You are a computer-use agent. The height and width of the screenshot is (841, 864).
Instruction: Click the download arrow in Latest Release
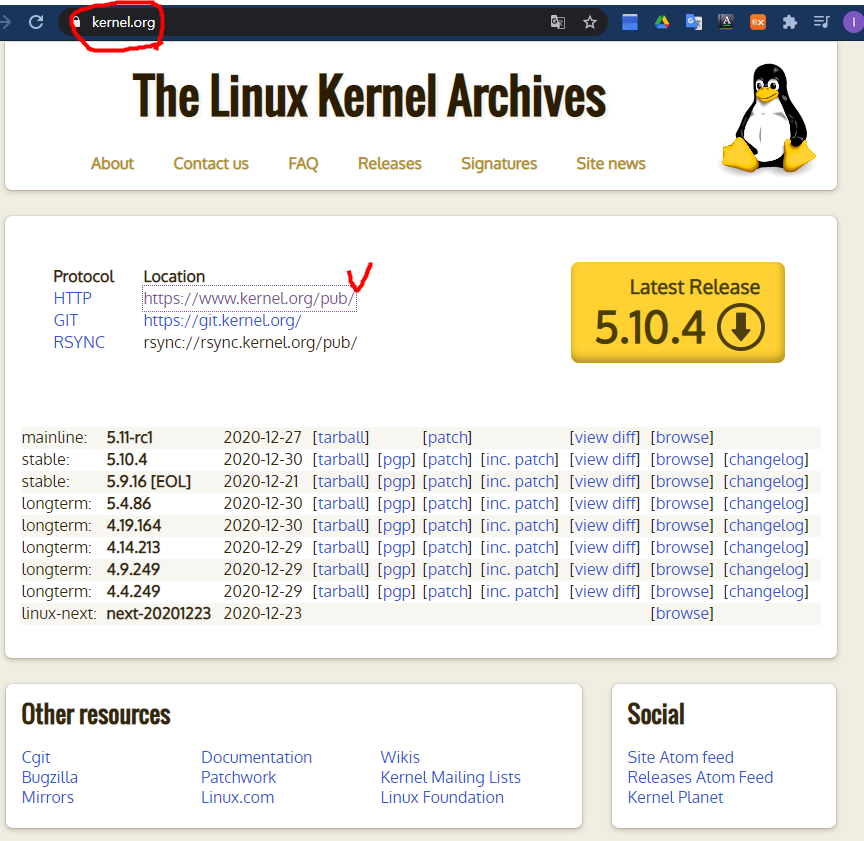pos(741,327)
